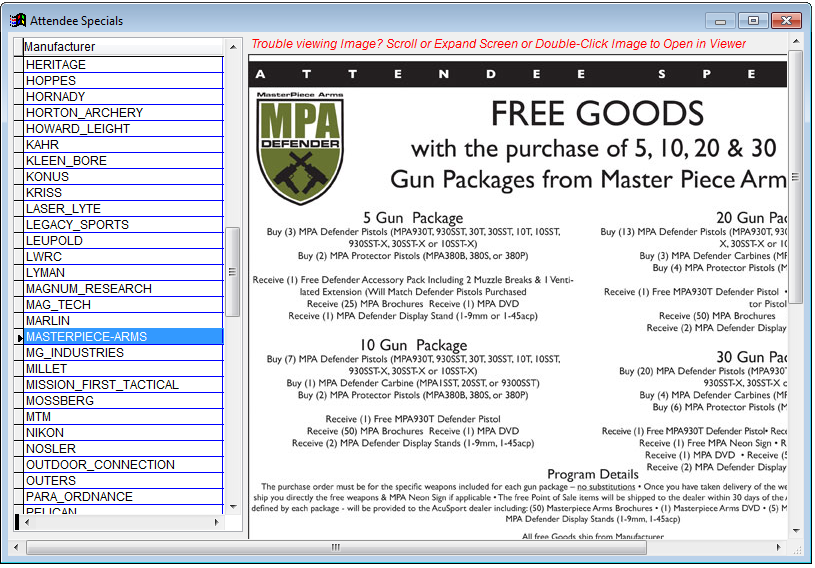
Task: Minimize the Attendee Specials window
Action: (x=720, y=21)
